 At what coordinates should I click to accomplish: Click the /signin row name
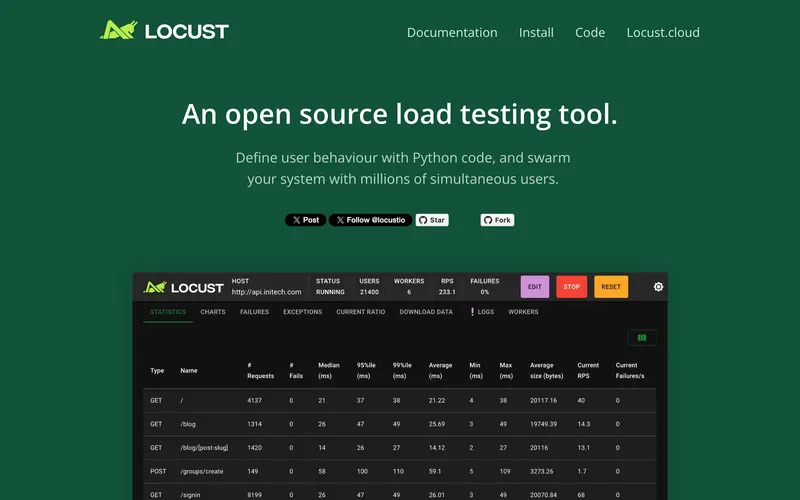point(190,495)
